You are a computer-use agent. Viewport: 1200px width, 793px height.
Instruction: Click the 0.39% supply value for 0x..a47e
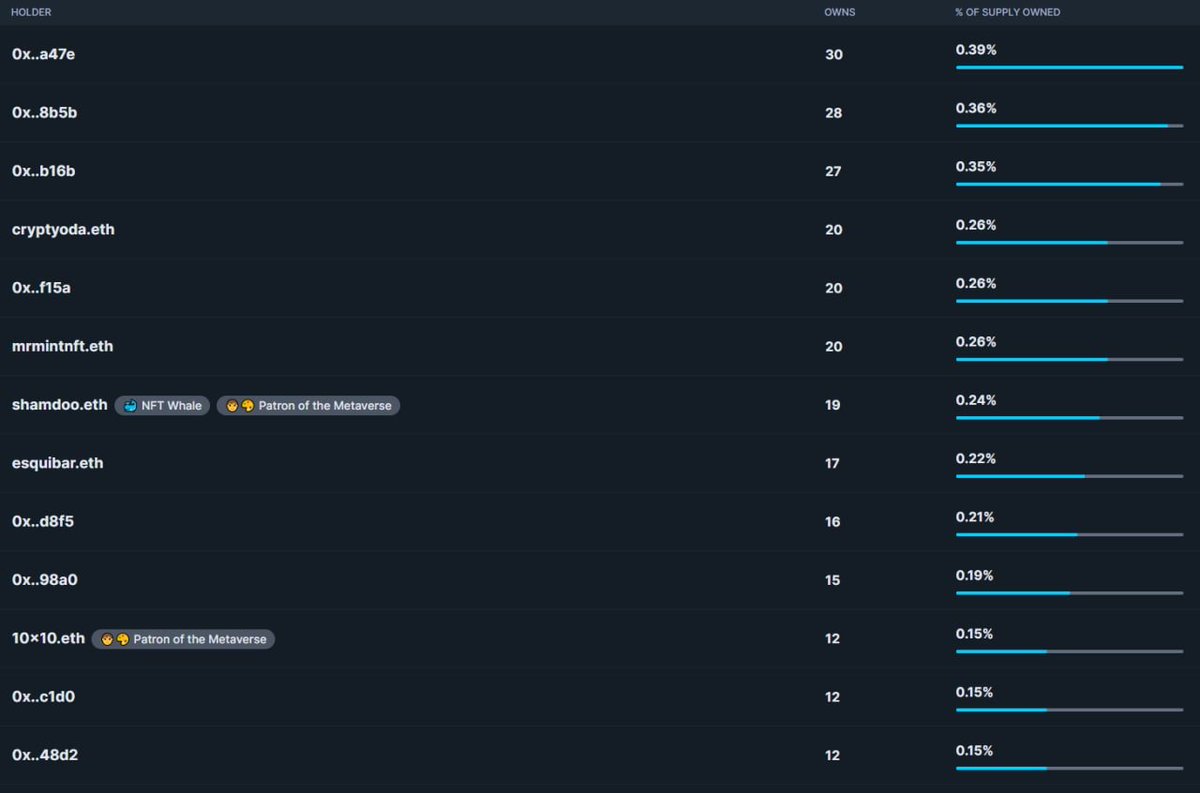(976, 49)
